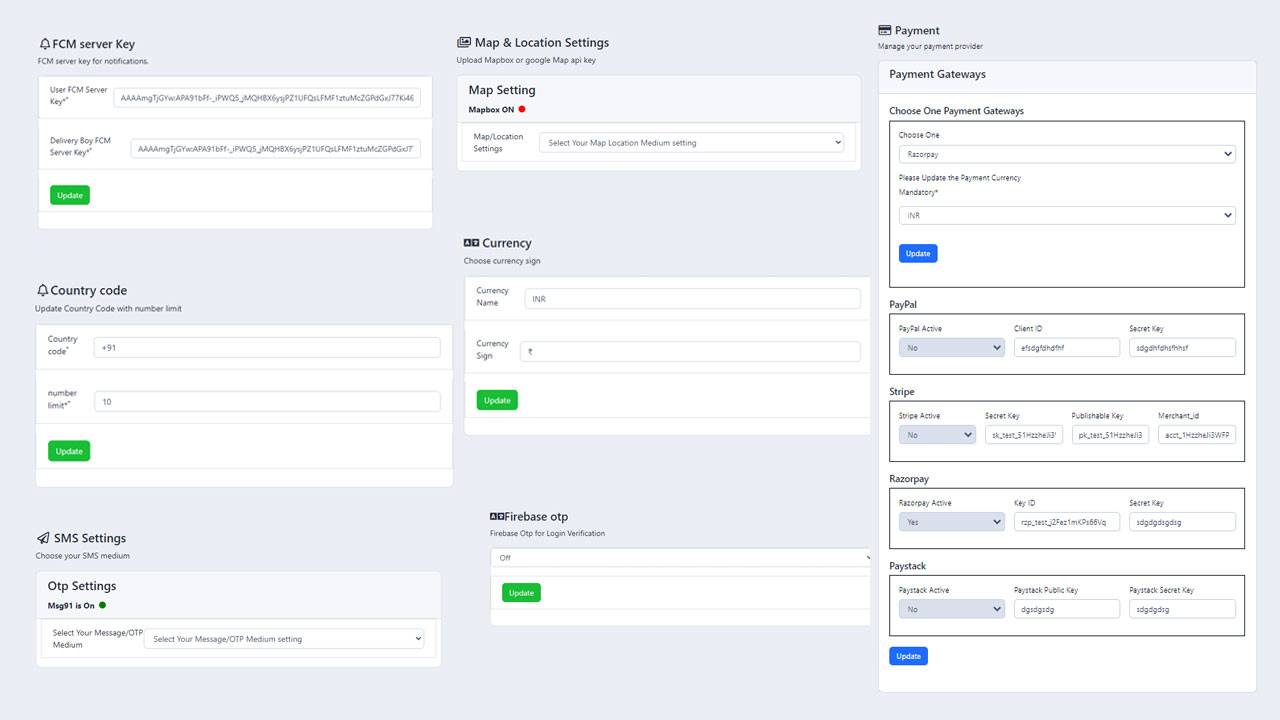This screenshot has width=1280, height=720.
Task: Click the blue Update button below Paystack
Action: click(908, 656)
